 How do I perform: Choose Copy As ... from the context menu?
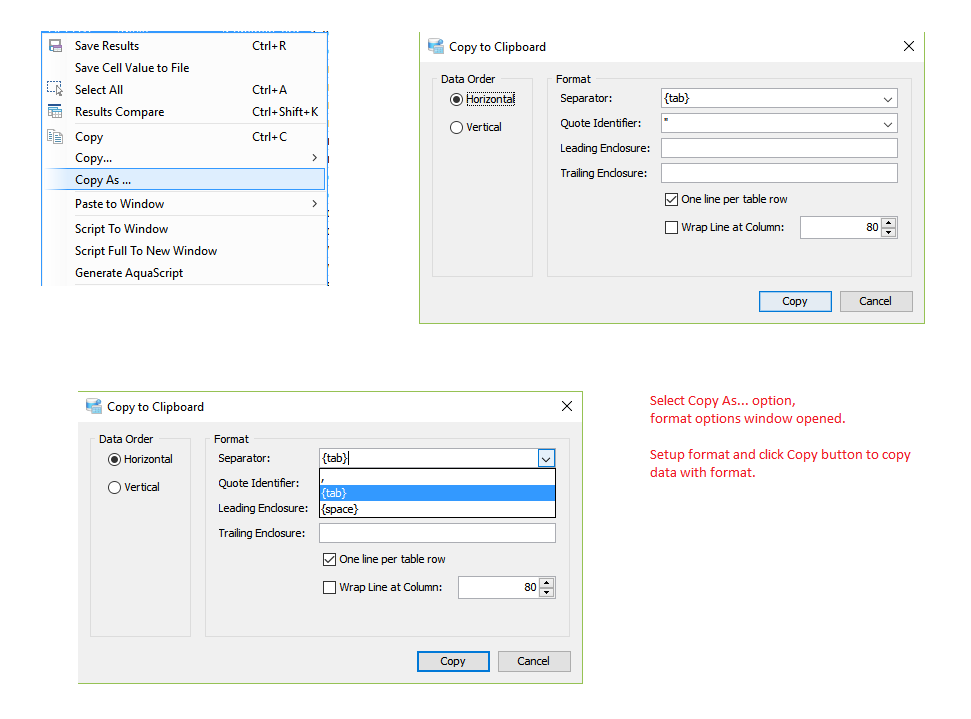[185, 180]
